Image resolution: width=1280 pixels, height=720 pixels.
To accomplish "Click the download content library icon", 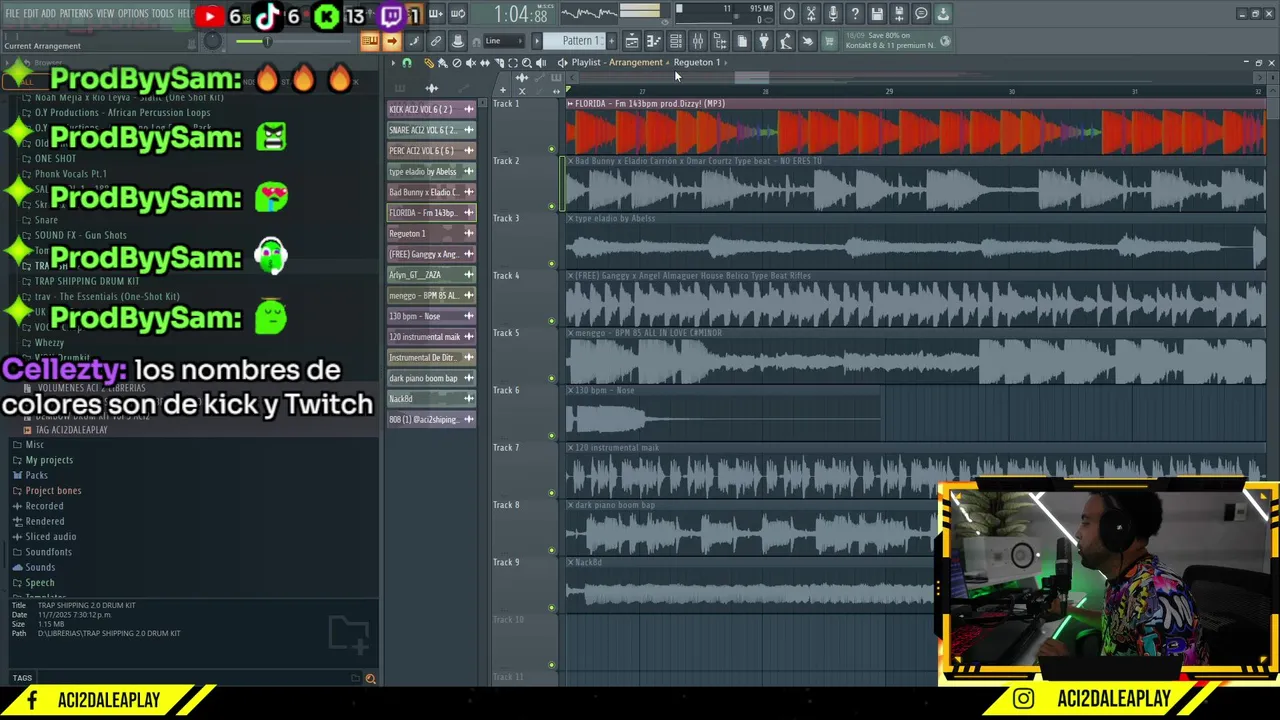I will pos(943,14).
